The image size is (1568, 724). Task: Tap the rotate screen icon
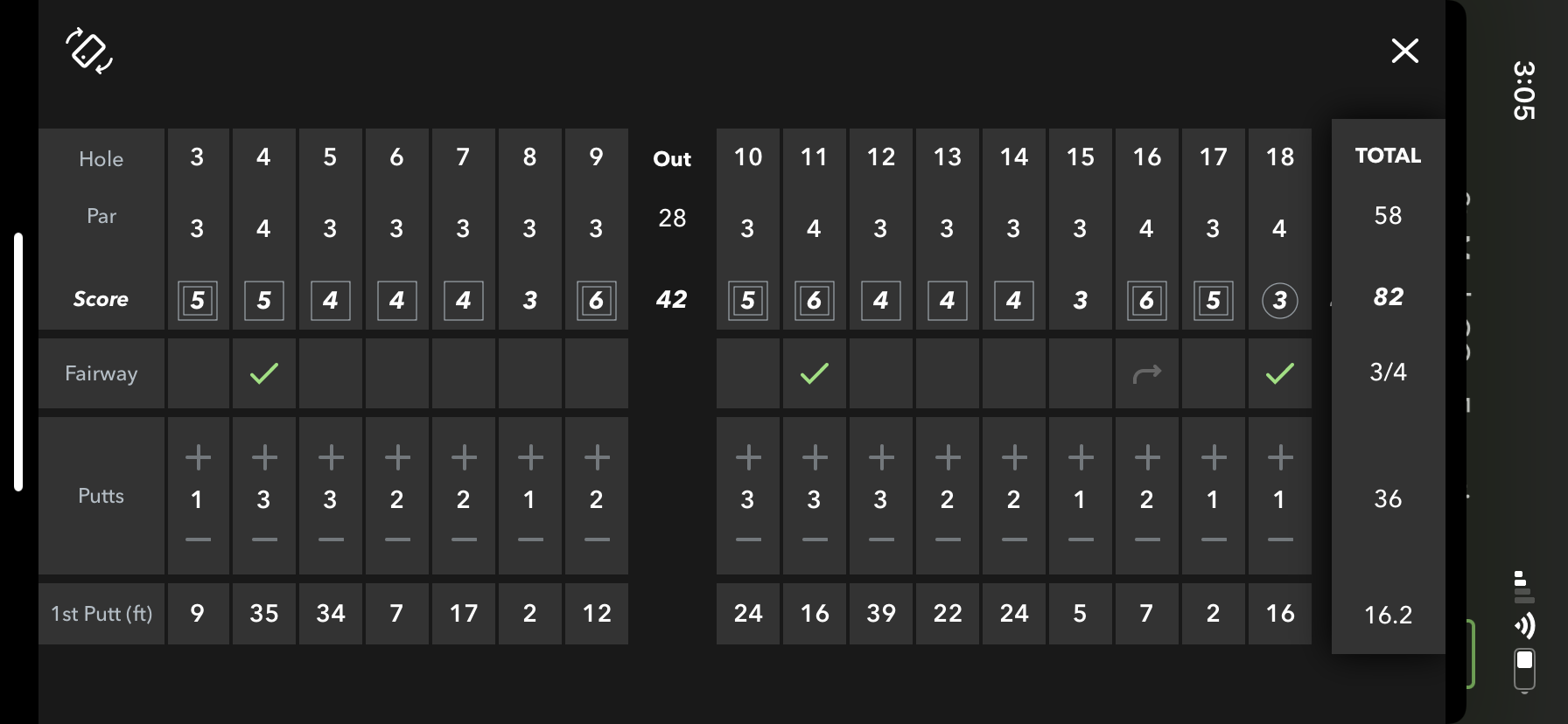tap(89, 51)
